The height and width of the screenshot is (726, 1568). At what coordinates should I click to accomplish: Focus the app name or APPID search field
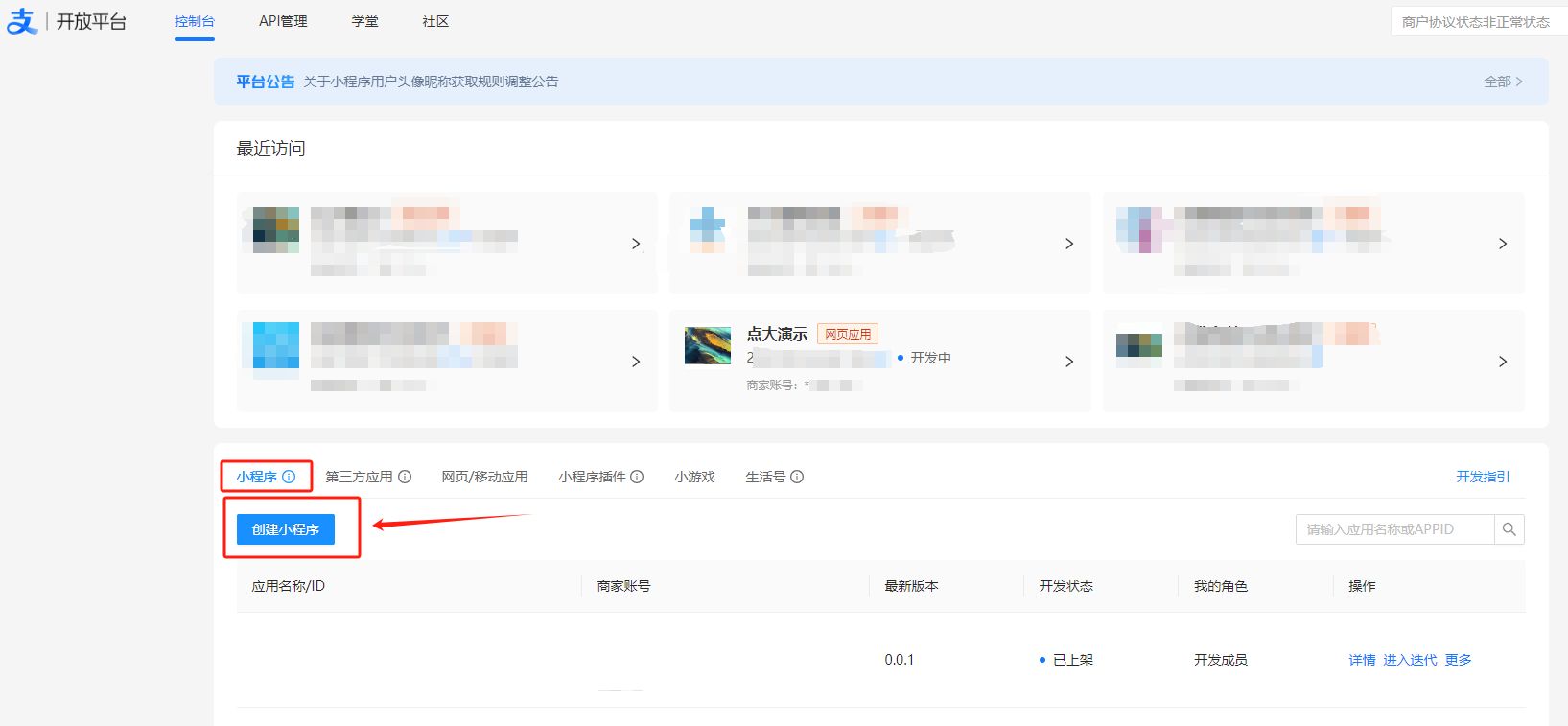tap(1394, 529)
